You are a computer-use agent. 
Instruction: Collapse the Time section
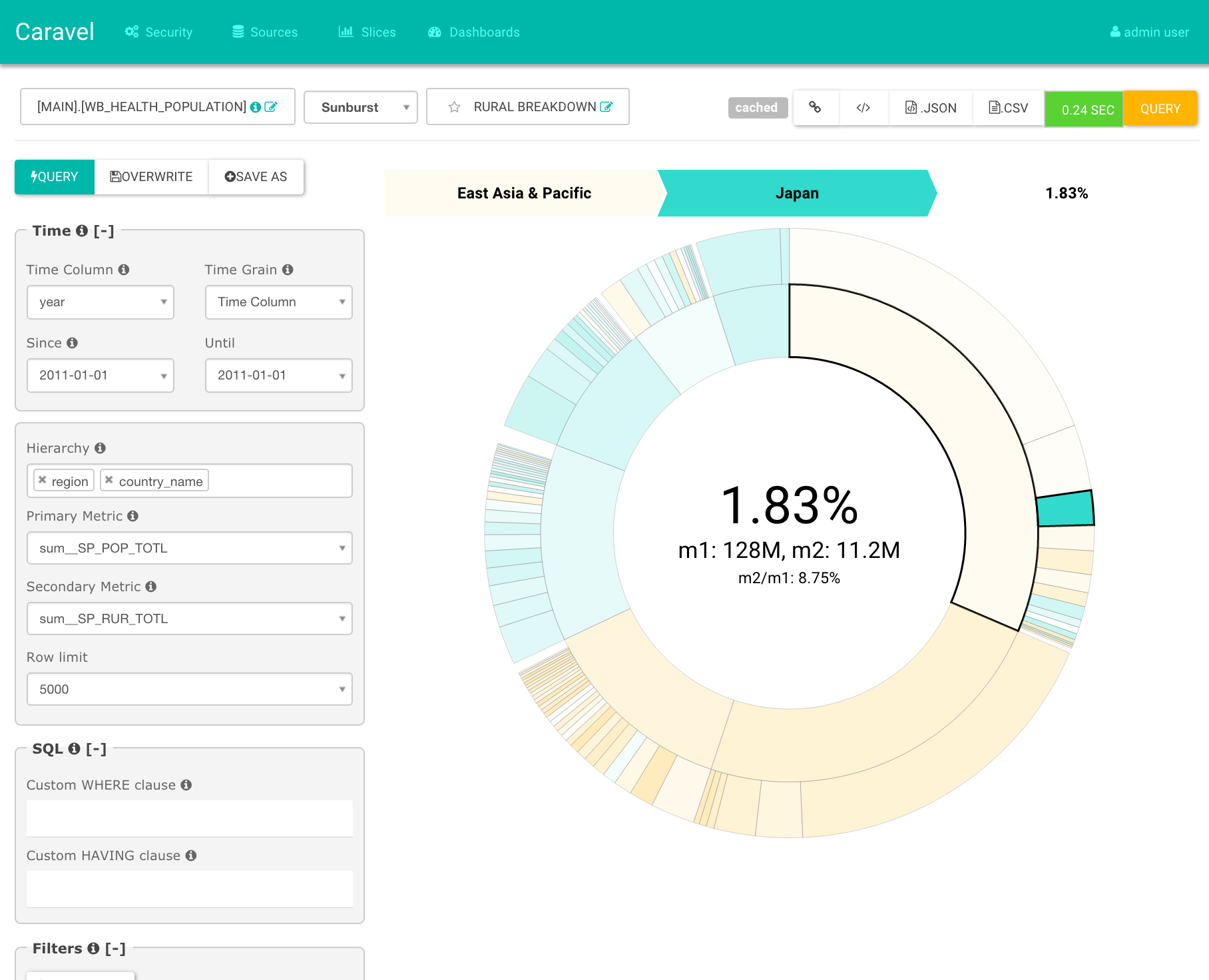[x=104, y=230]
